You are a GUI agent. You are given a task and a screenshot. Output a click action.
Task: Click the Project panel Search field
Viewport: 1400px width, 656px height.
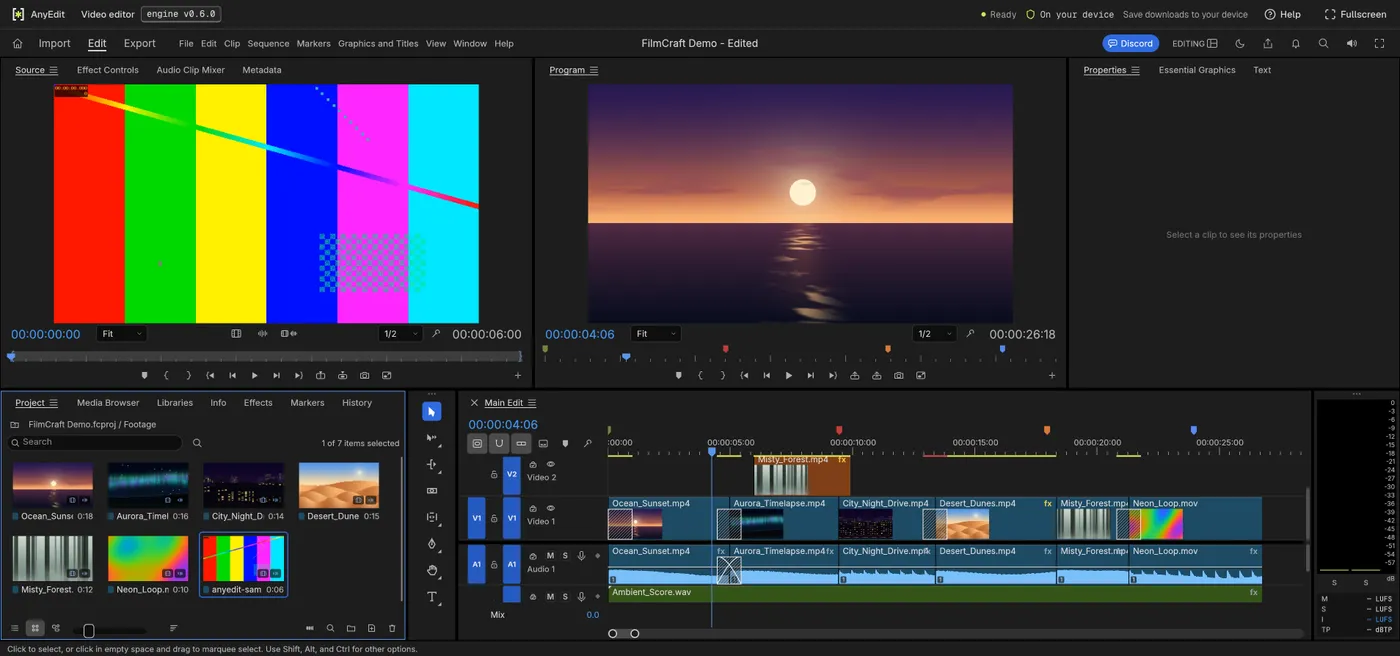96,442
